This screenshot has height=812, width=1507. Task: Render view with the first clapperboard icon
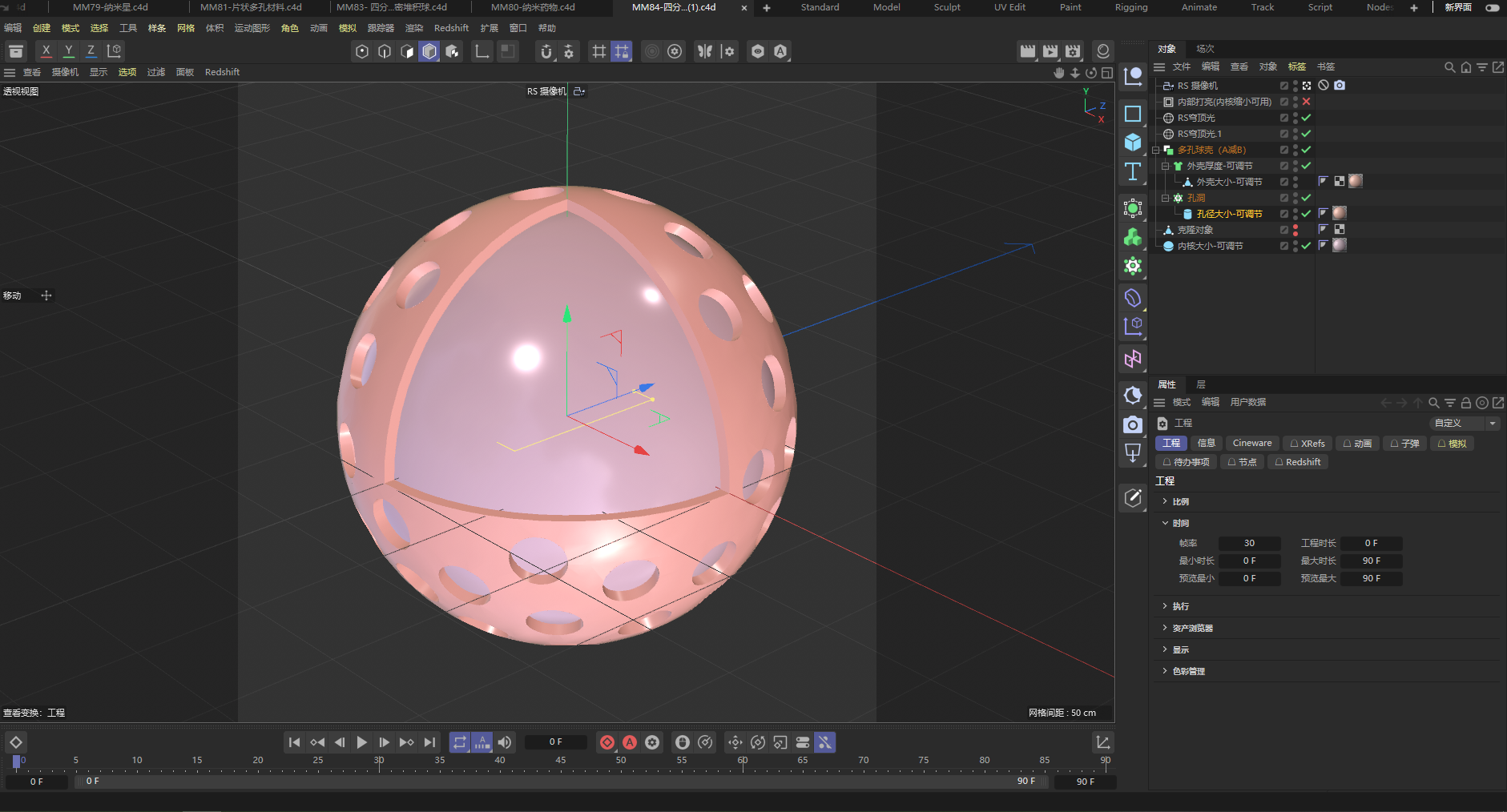(1028, 51)
